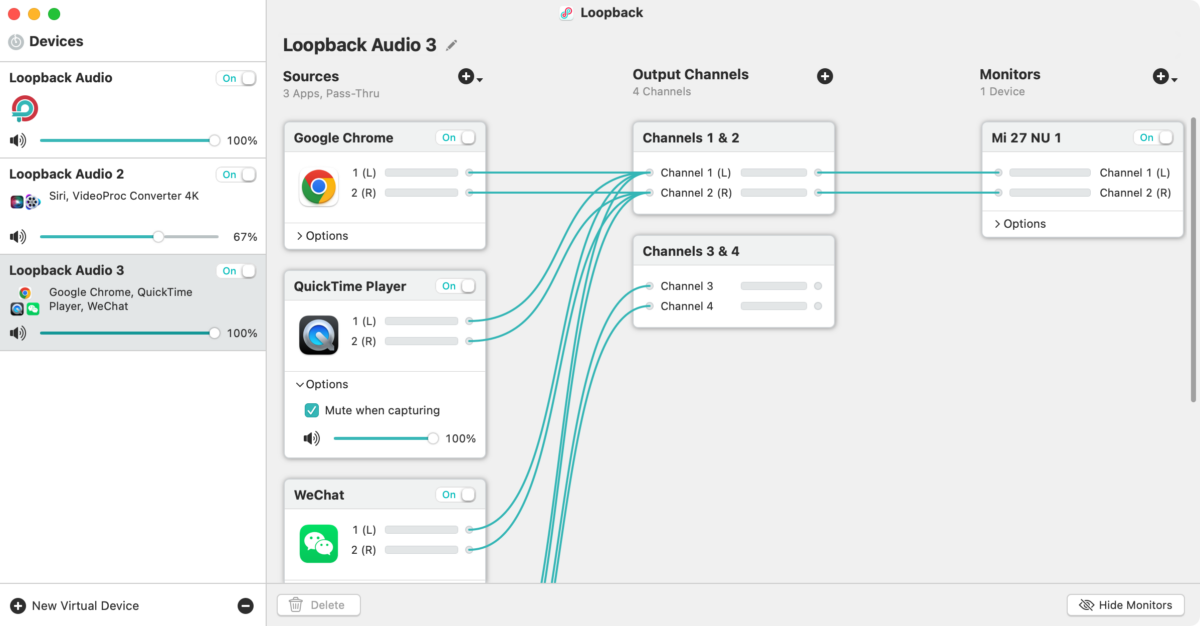Turn off QuickTime Player source switch
Viewport: 1200px width, 626px height.
tap(456, 286)
